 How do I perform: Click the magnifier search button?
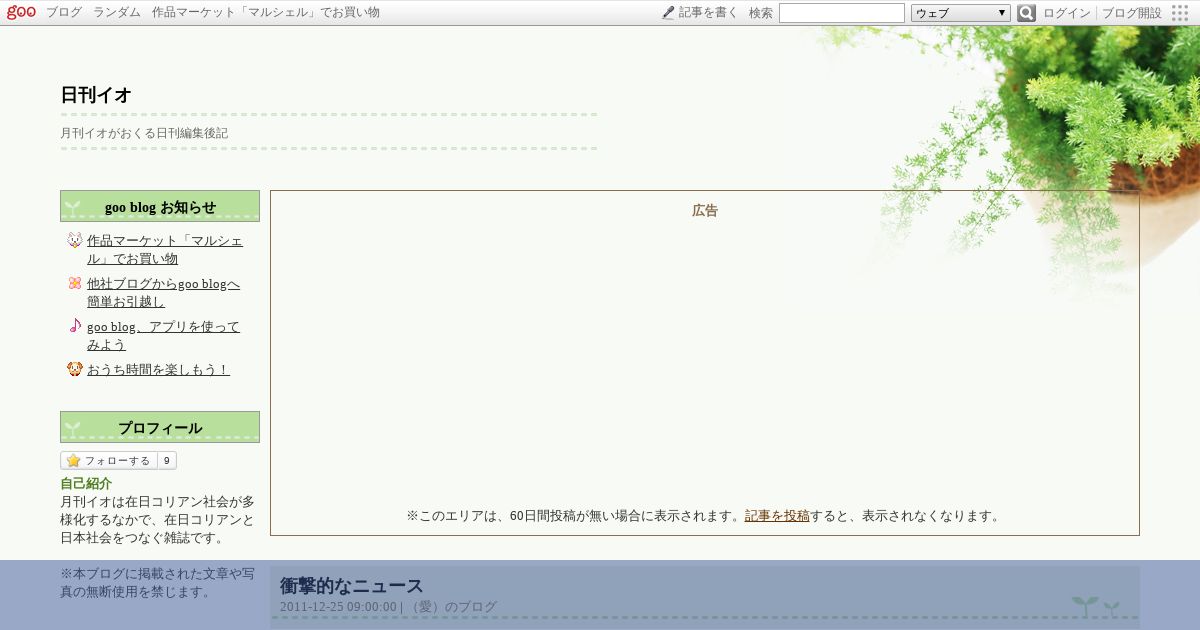(1026, 13)
